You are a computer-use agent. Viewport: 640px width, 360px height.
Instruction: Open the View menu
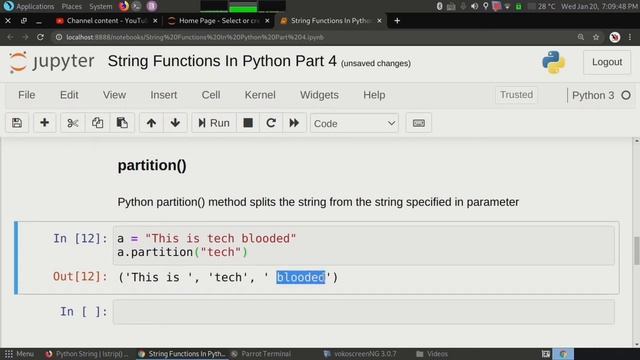pos(114,95)
